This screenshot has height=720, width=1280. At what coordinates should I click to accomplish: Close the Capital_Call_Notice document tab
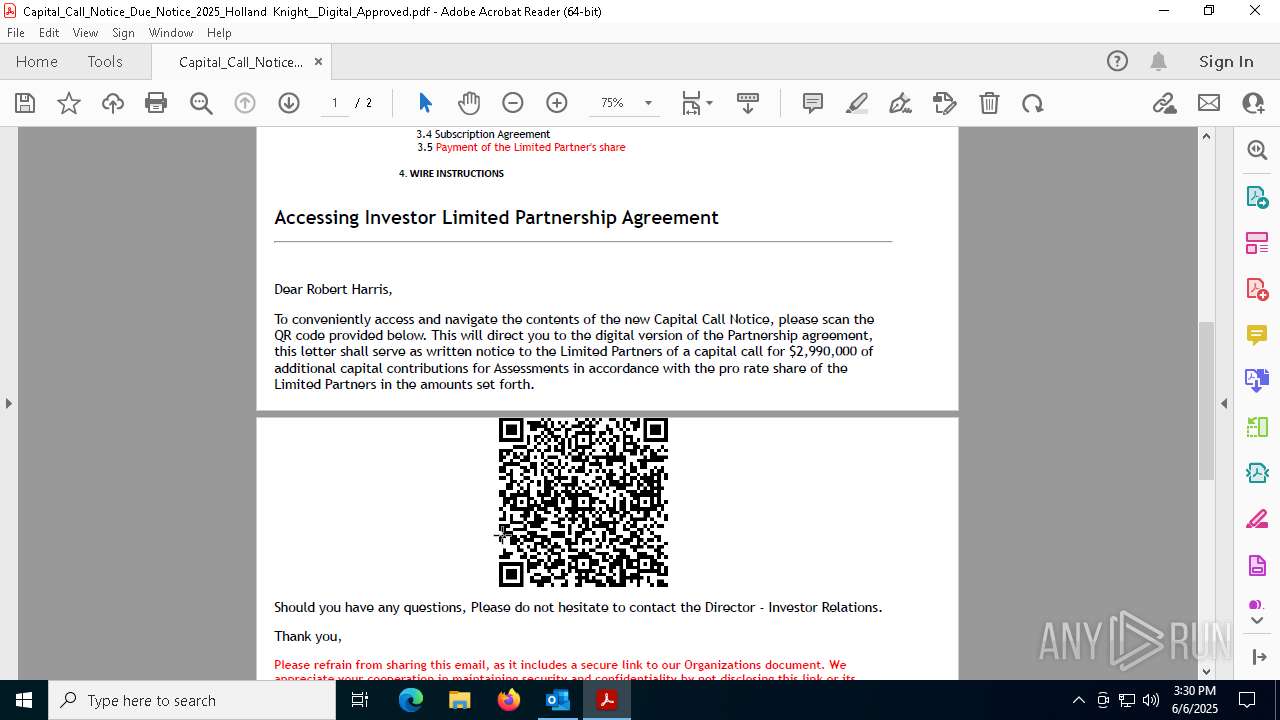318,61
